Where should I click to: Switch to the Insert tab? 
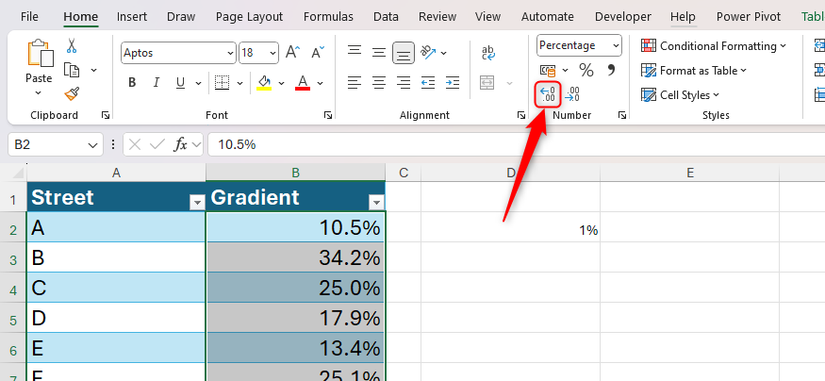(x=132, y=17)
